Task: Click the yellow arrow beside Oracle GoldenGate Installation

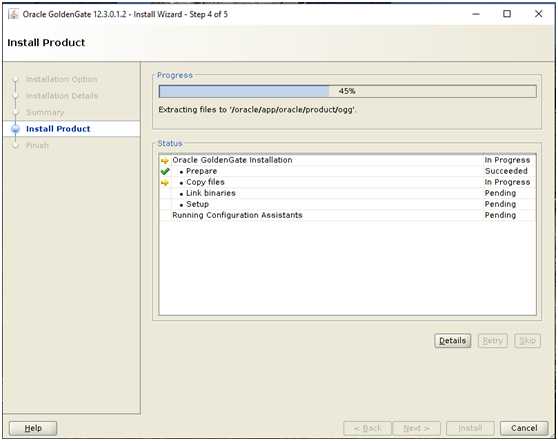Action: point(165,161)
